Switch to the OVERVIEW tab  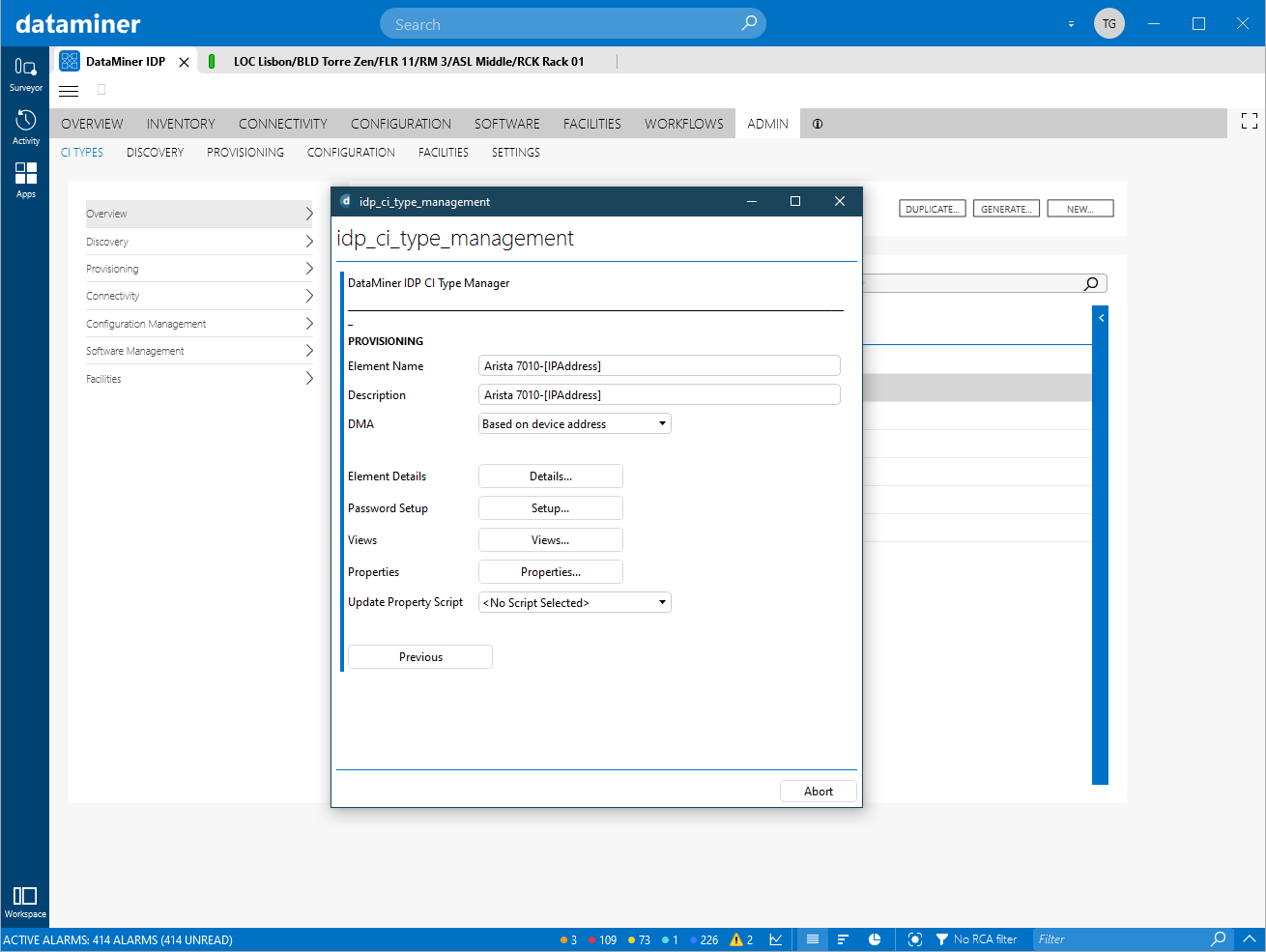click(92, 124)
